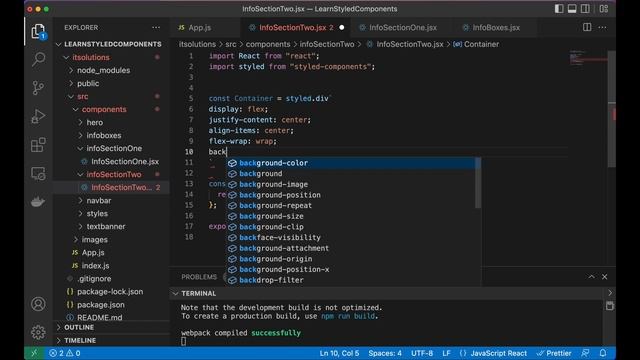640x360 pixels.
Task: Collapse the TERMINAL section
Action: [x=198, y=293]
